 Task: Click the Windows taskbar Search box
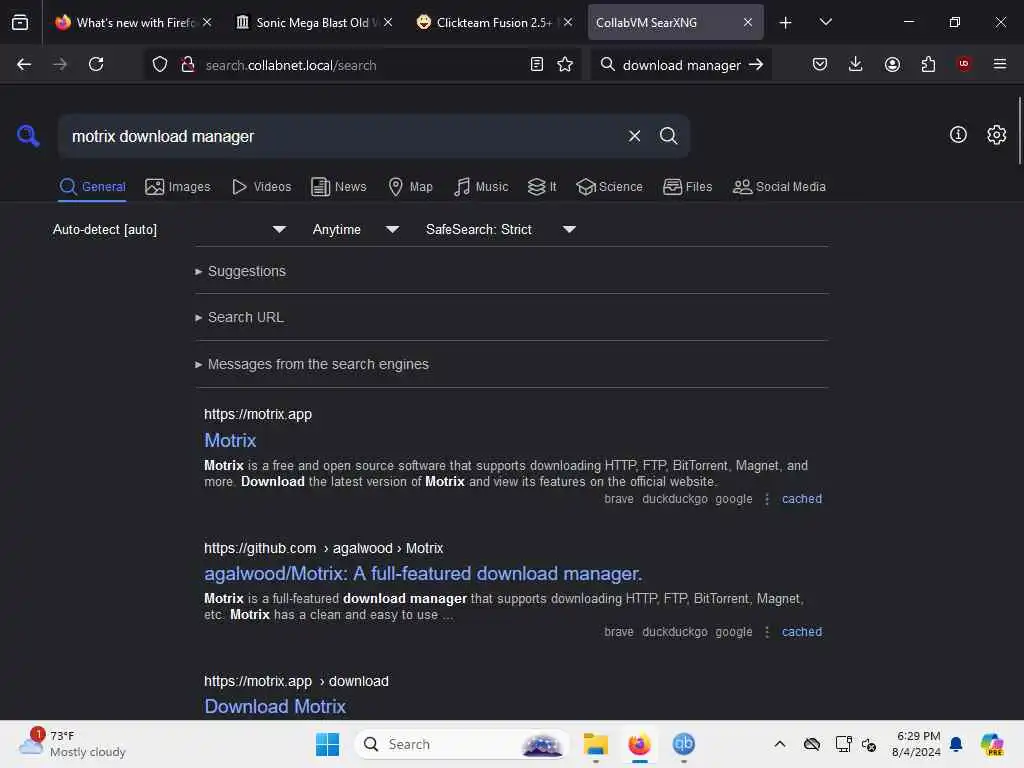(x=462, y=744)
